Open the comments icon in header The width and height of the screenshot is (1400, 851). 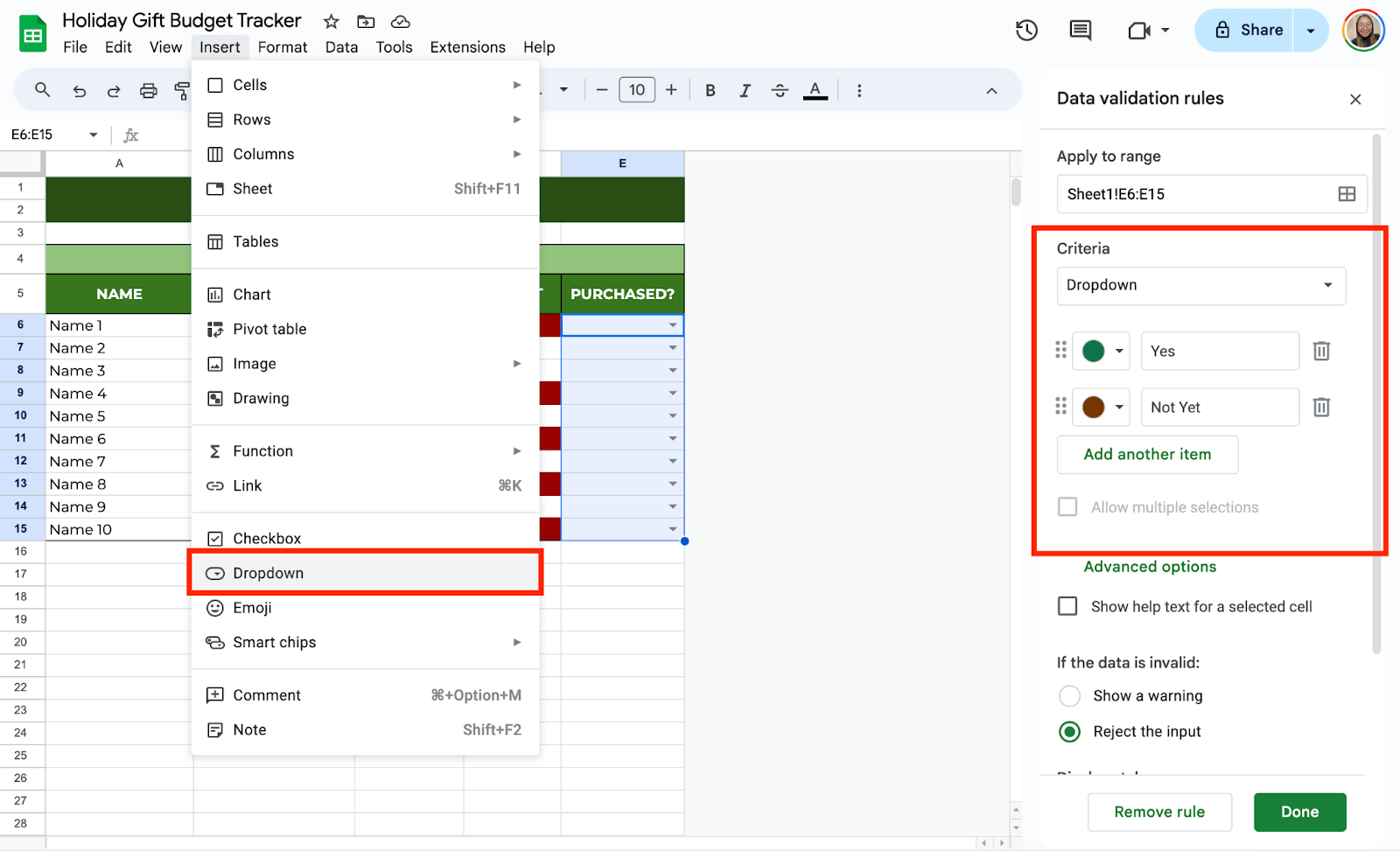(1081, 31)
